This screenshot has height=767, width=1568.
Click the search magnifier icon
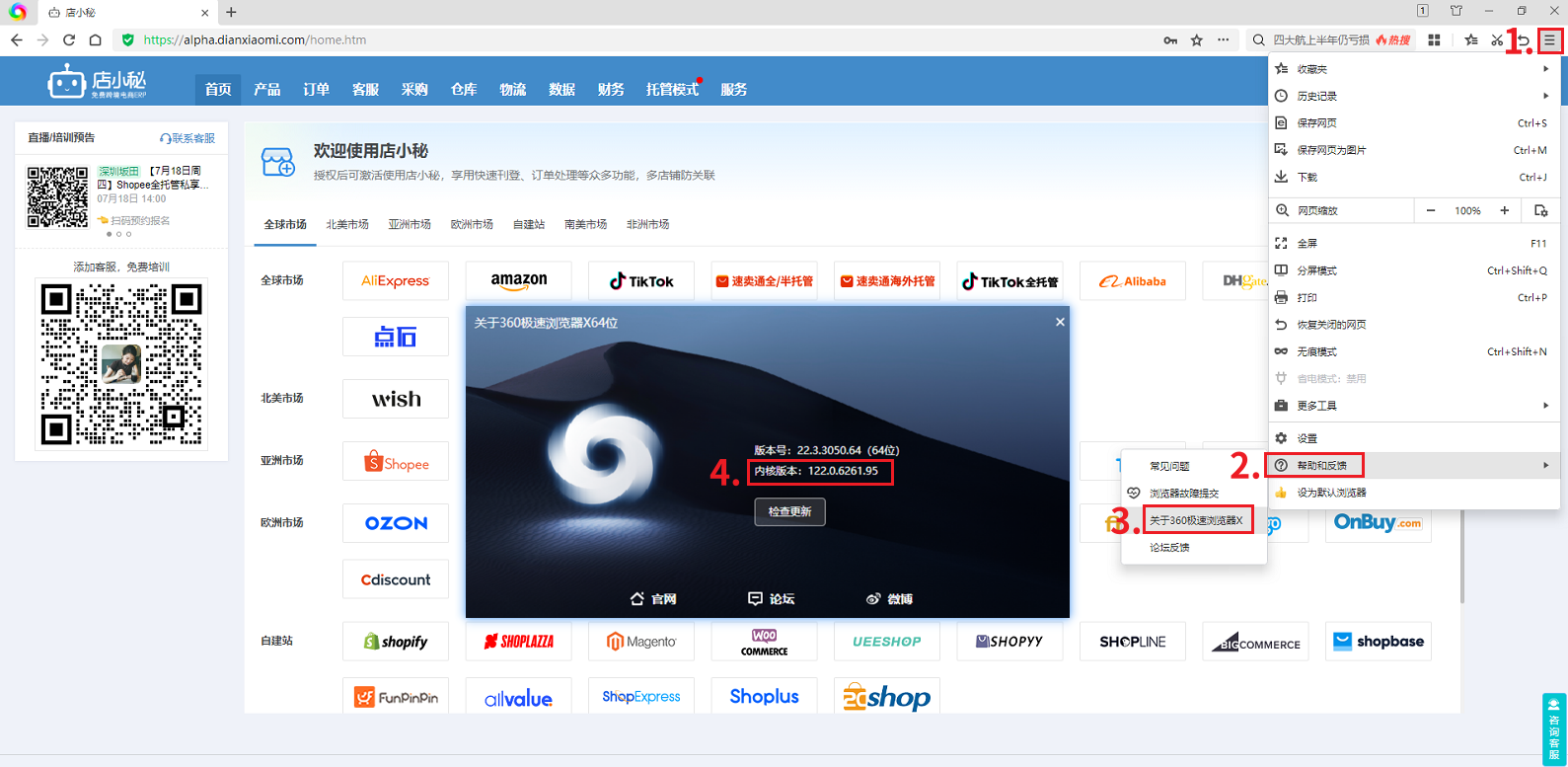(x=1258, y=40)
